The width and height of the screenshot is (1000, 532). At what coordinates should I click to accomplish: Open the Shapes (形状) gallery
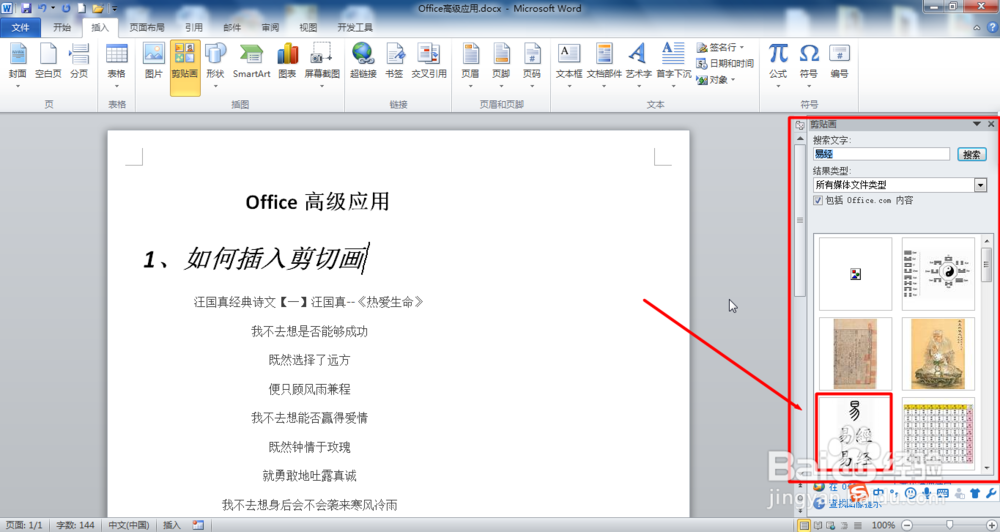coord(216,64)
